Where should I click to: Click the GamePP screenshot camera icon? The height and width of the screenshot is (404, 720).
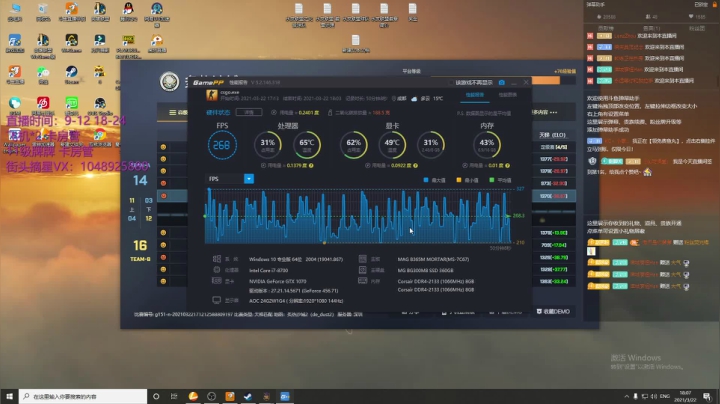tap(502, 83)
